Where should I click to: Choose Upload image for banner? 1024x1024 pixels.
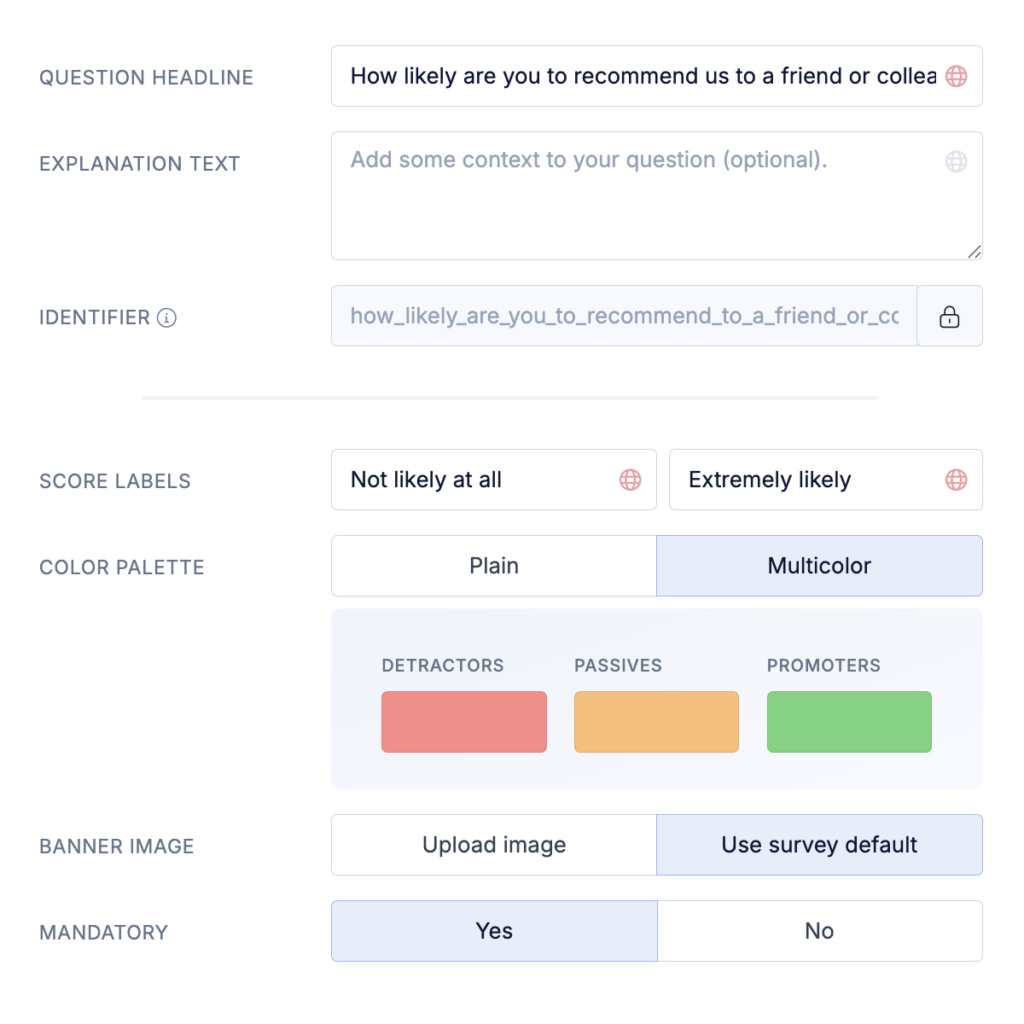[x=494, y=845]
